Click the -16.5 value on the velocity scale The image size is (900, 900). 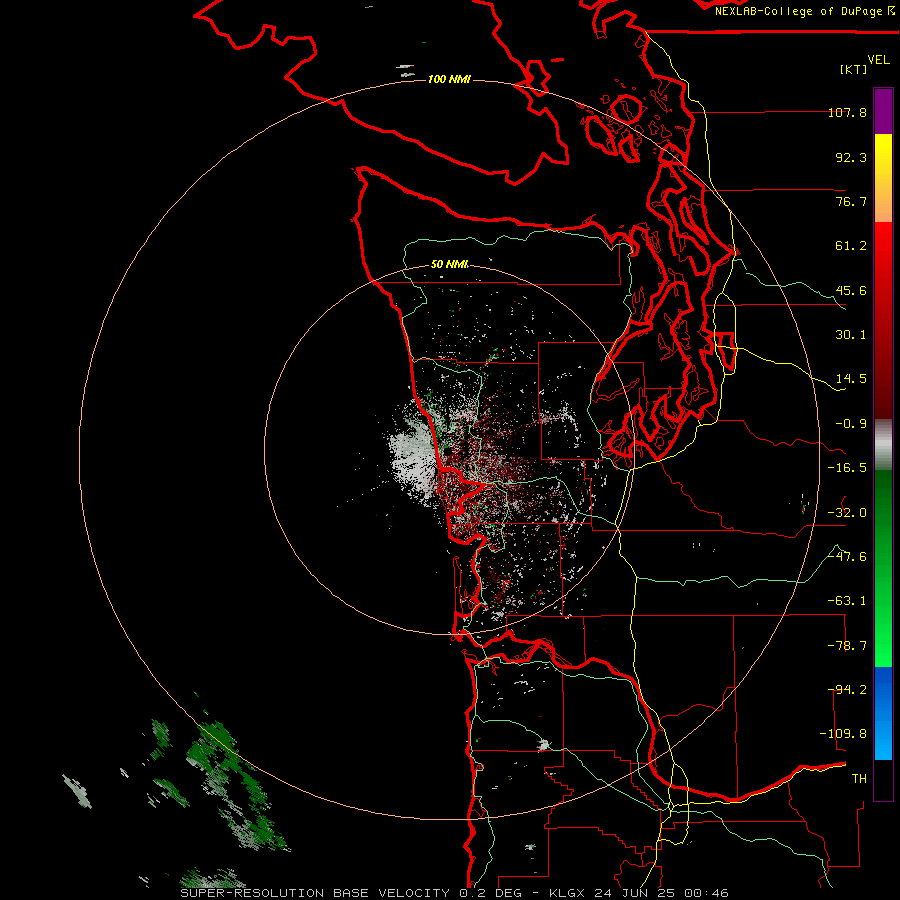[847, 468]
